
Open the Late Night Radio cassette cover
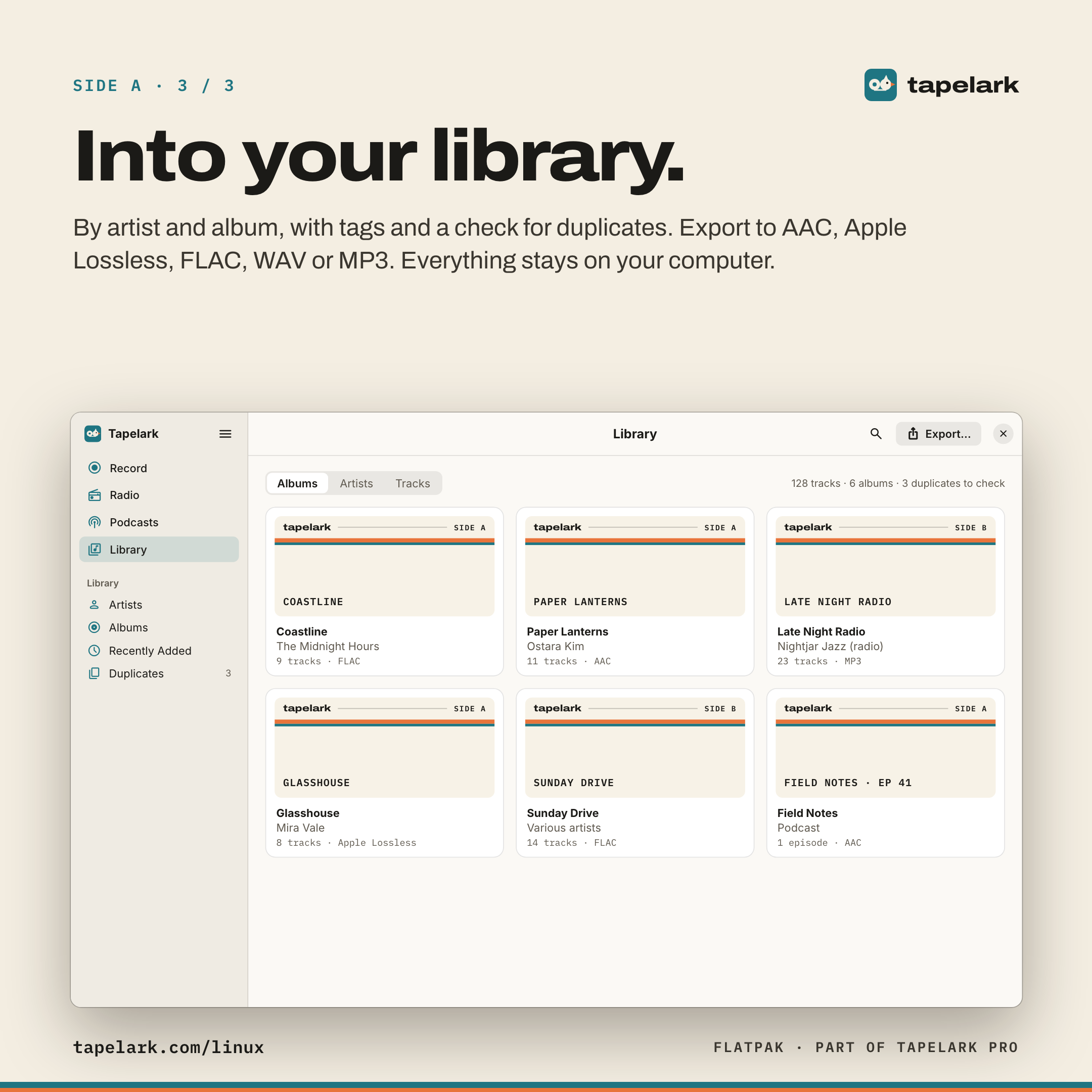pos(885,566)
